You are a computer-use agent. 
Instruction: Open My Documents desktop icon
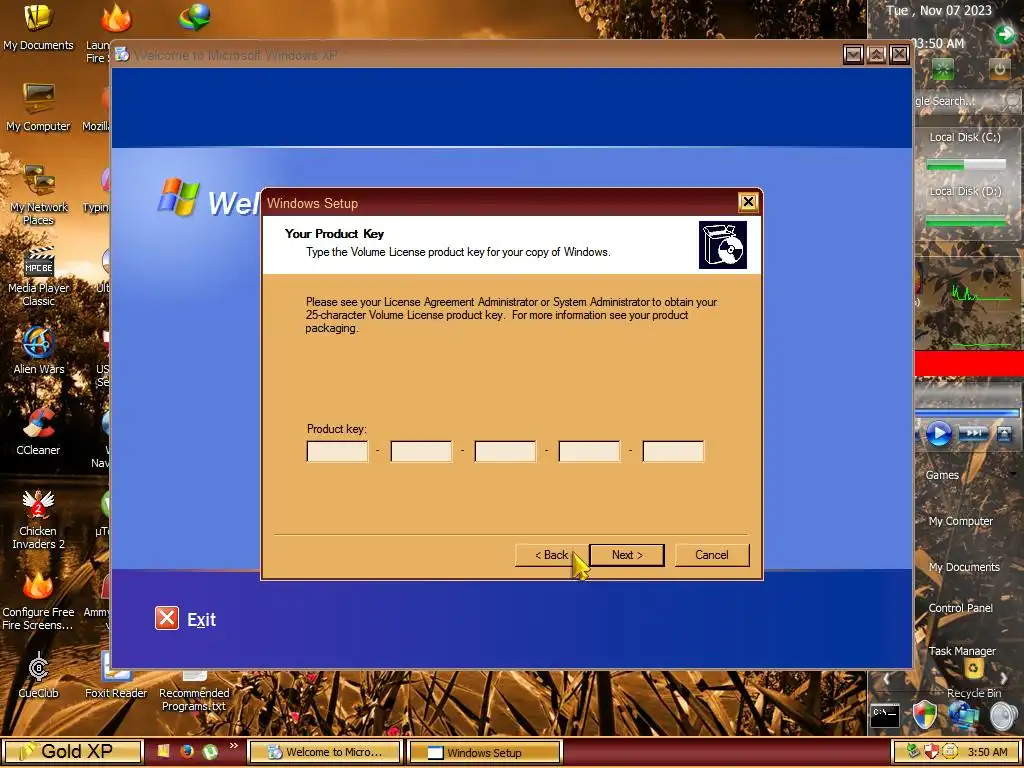[x=39, y=26]
